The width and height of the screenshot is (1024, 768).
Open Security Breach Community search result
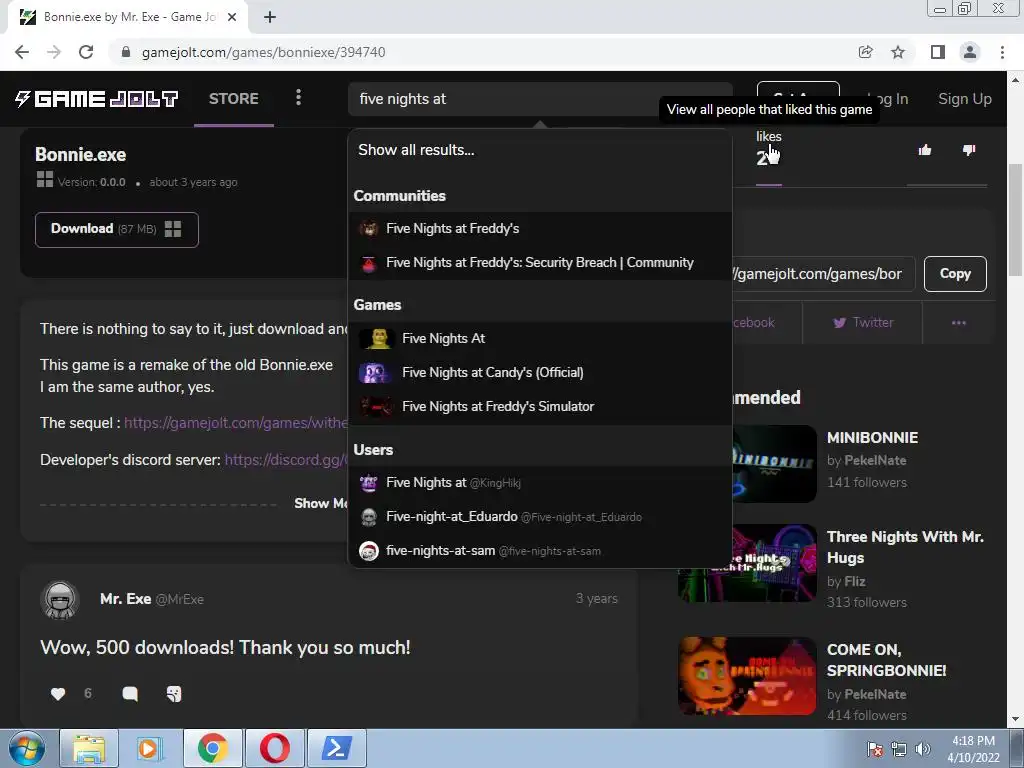539,263
